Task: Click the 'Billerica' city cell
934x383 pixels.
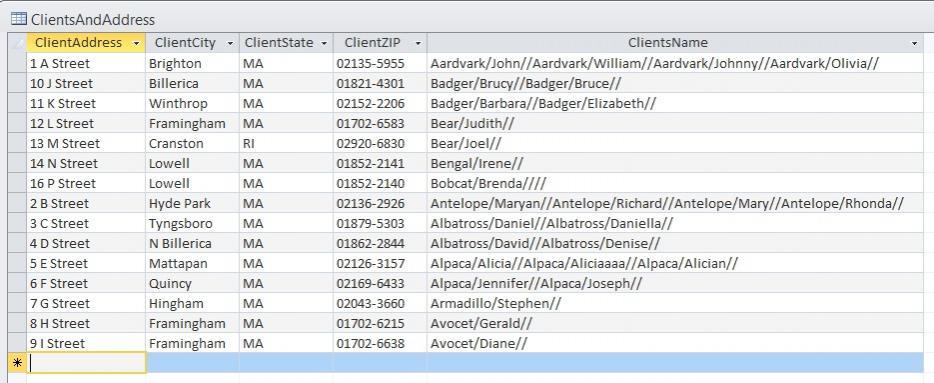Action: [x=192, y=83]
